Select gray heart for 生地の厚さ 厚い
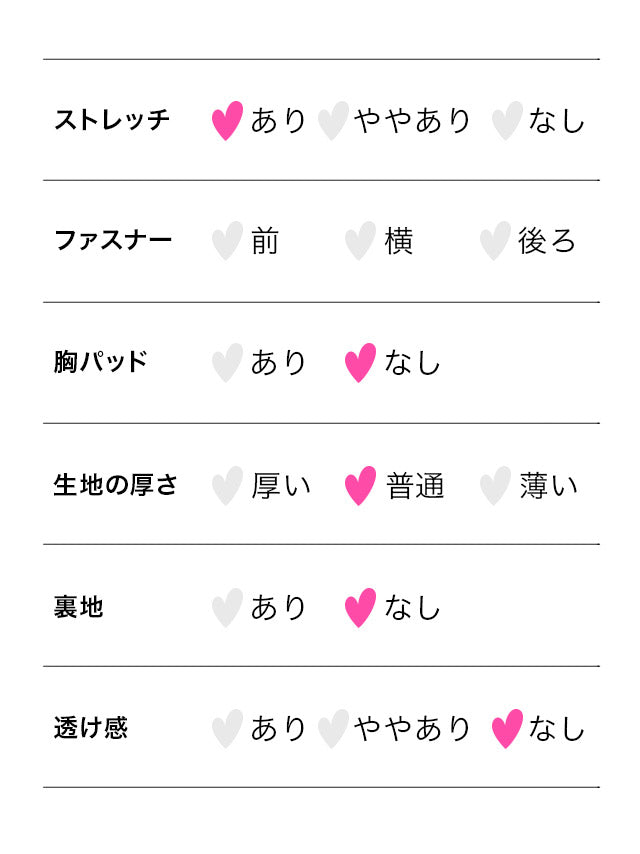This screenshot has height=854, width=640. click(x=227, y=486)
